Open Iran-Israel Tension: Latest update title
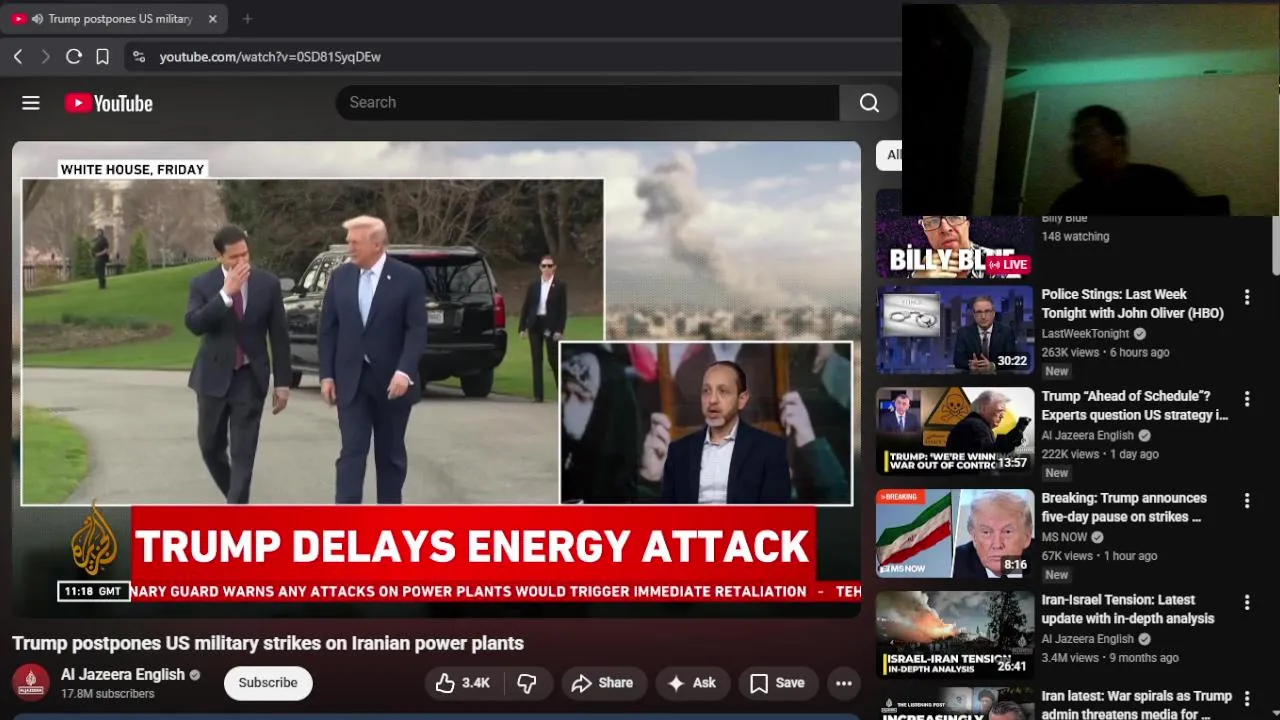Screen dimensions: 1280x720 click(x=1128, y=610)
